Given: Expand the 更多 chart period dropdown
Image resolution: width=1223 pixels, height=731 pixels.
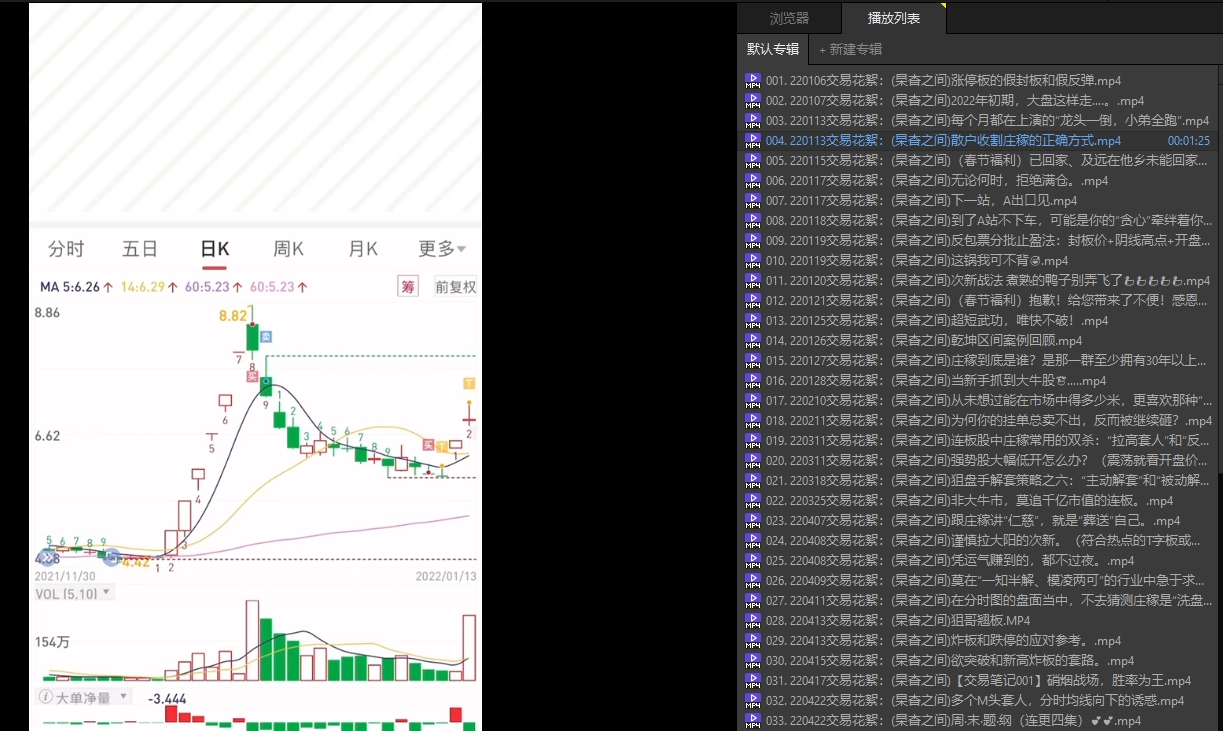Looking at the screenshot, I should [x=441, y=249].
